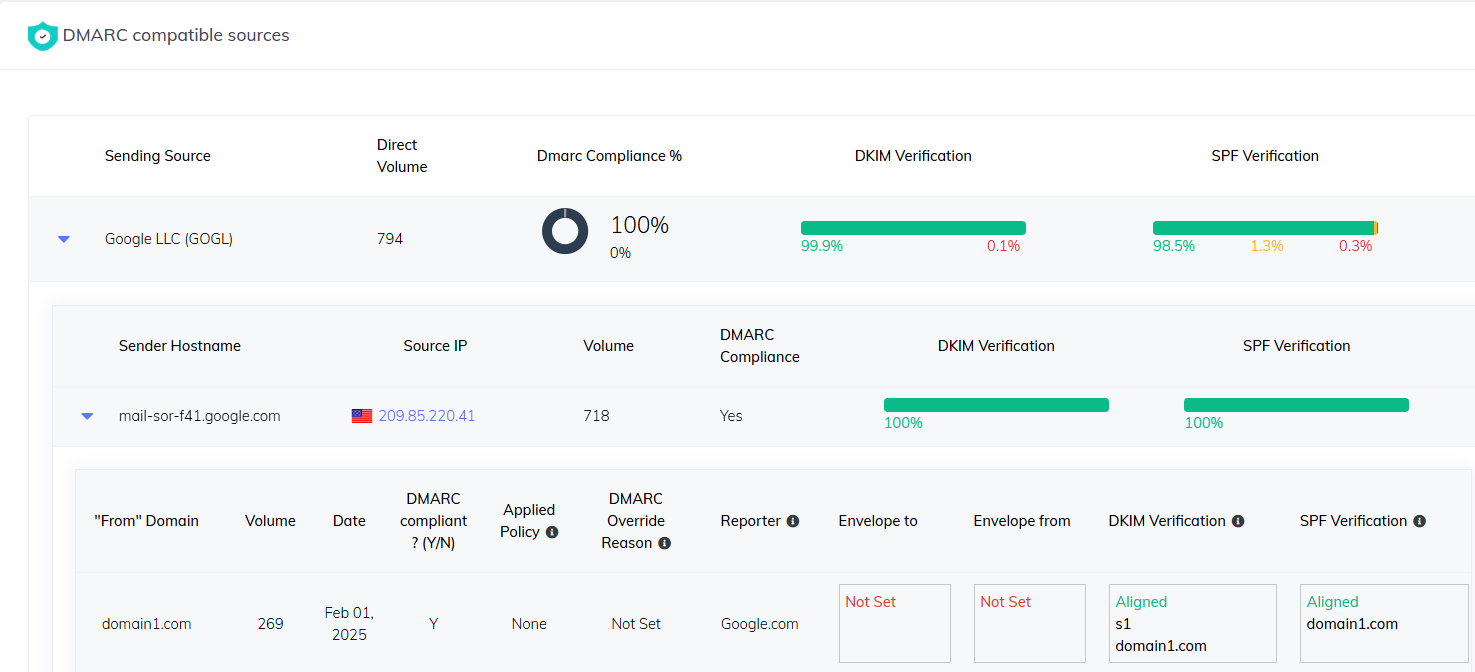
Task: Click the "From" Domain column header
Action: pyautogui.click(x=146, y=521)
